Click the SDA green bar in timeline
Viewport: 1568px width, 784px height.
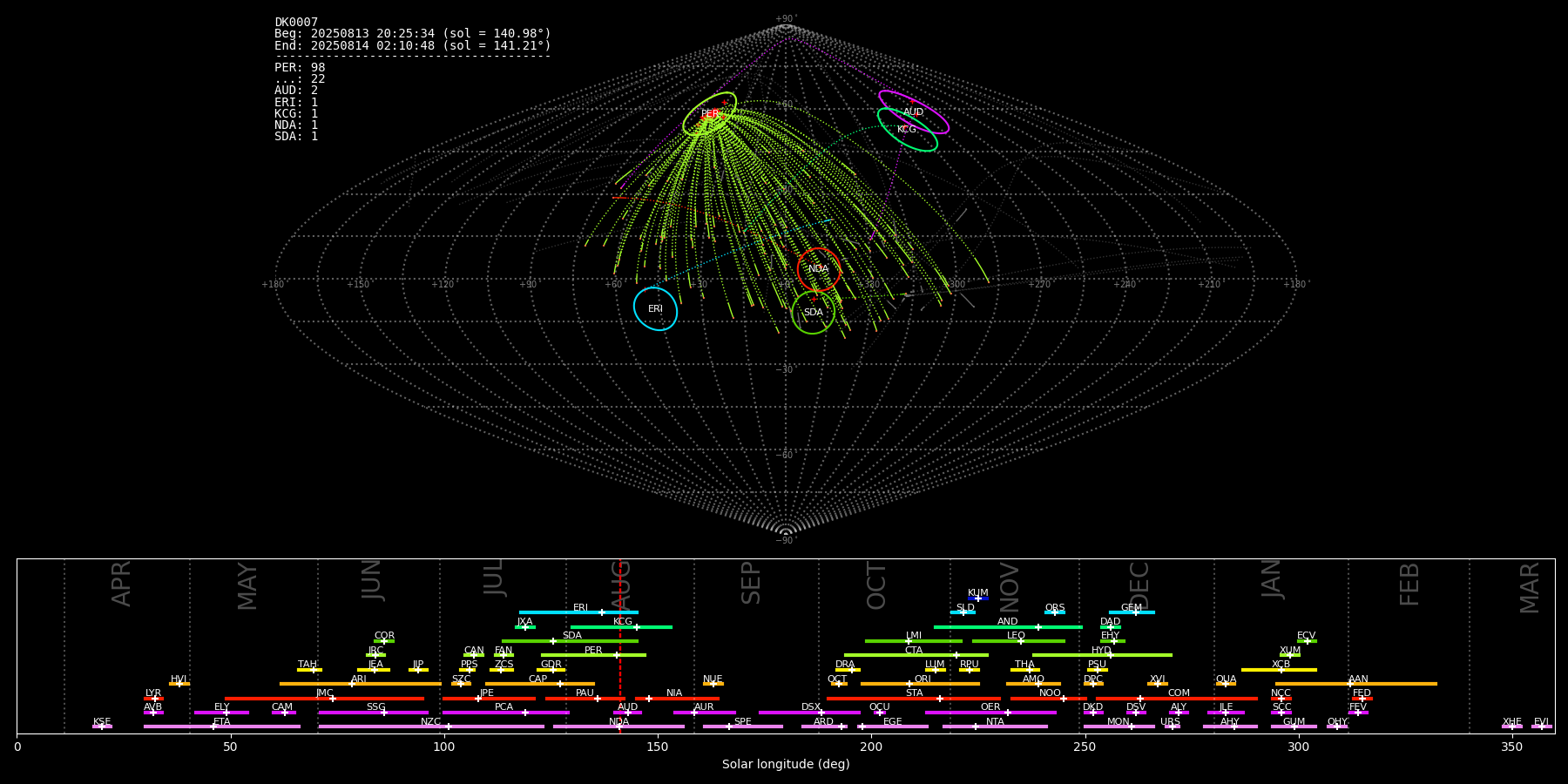(x=570, y=641)
